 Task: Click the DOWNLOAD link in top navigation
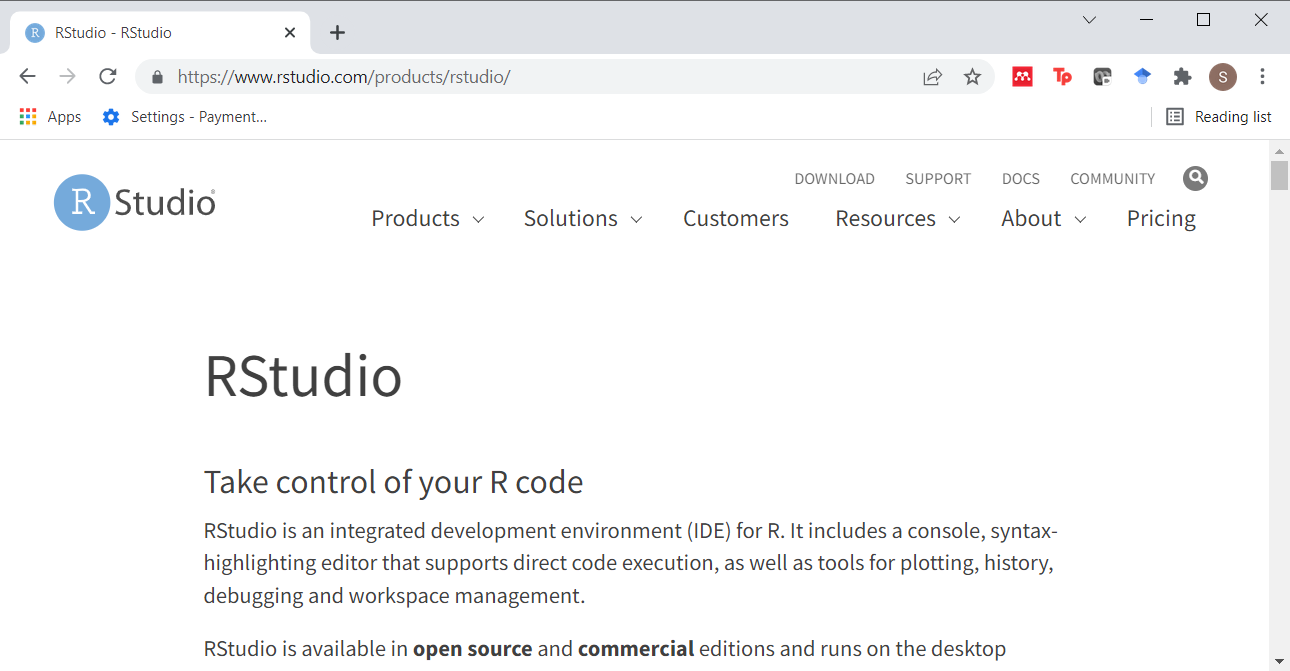click(x=834, y=179)
